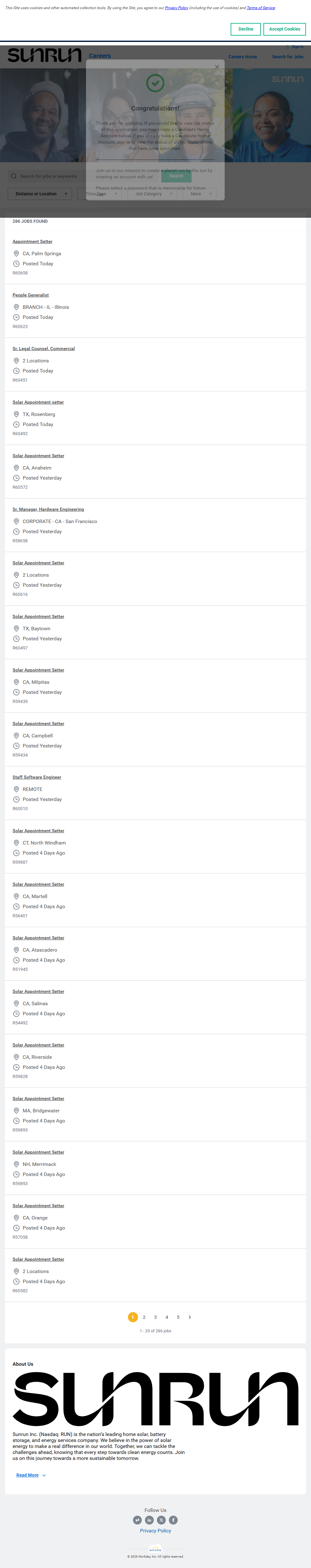Image resolution: width=311 pixels, height=1568 pixels.
Task: Expand the More filters dropdown
Action: (x=200, y=193)
